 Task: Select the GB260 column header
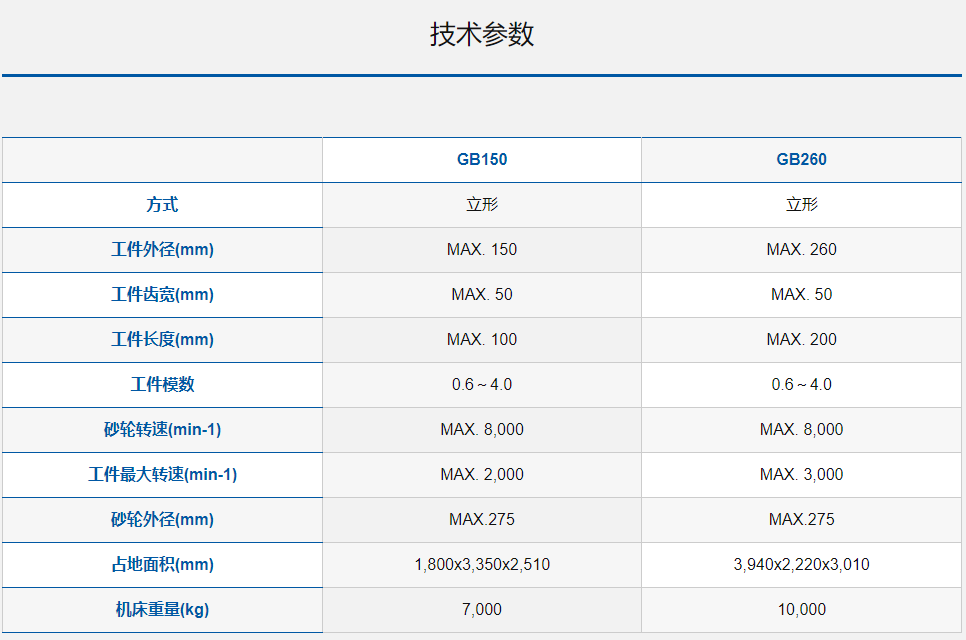pos(801,160)
